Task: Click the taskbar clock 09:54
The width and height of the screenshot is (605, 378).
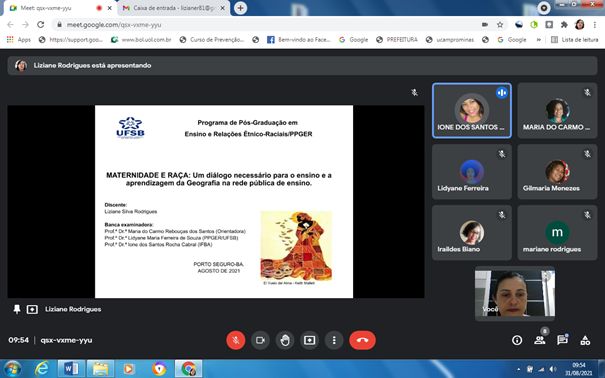Action: 578,369
